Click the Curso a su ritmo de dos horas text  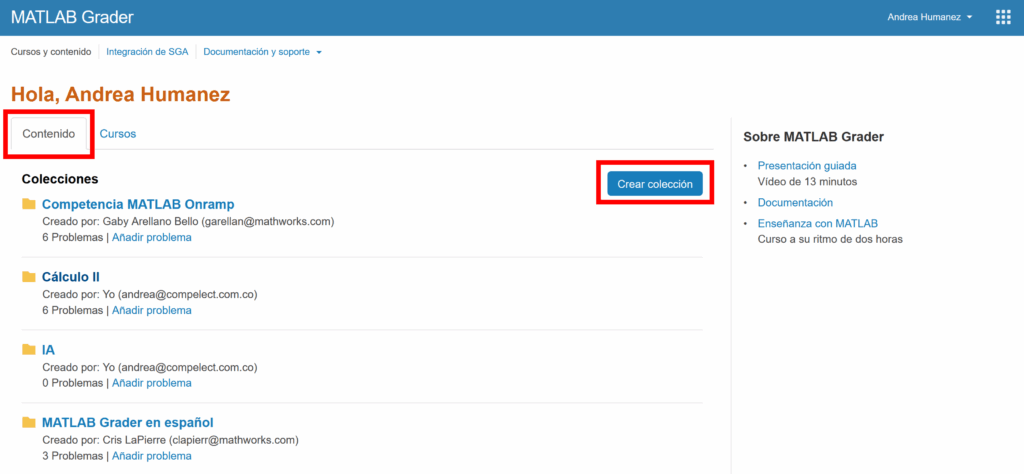[830, 239]
